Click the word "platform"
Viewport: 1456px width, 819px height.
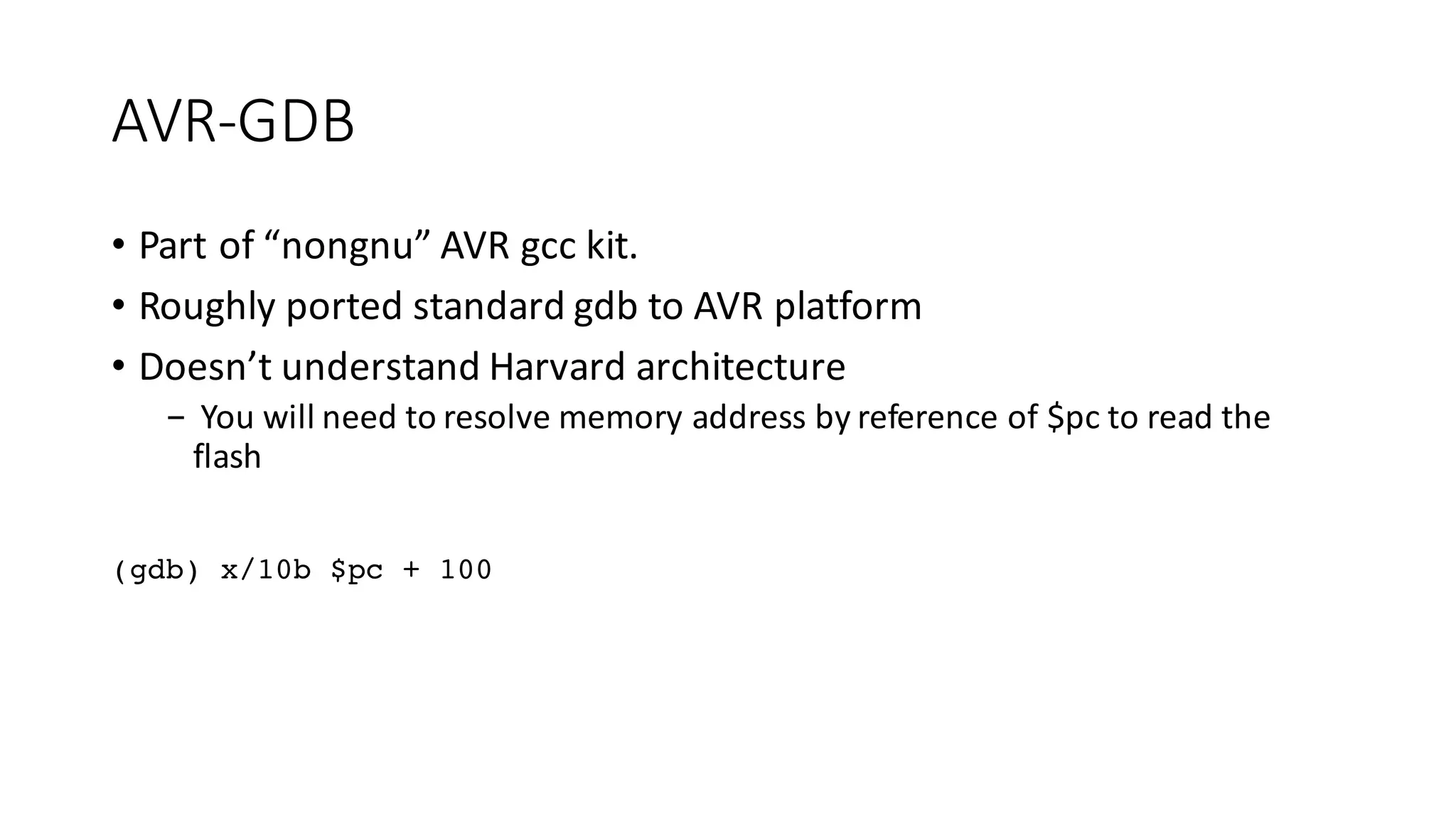pos(847,306)
